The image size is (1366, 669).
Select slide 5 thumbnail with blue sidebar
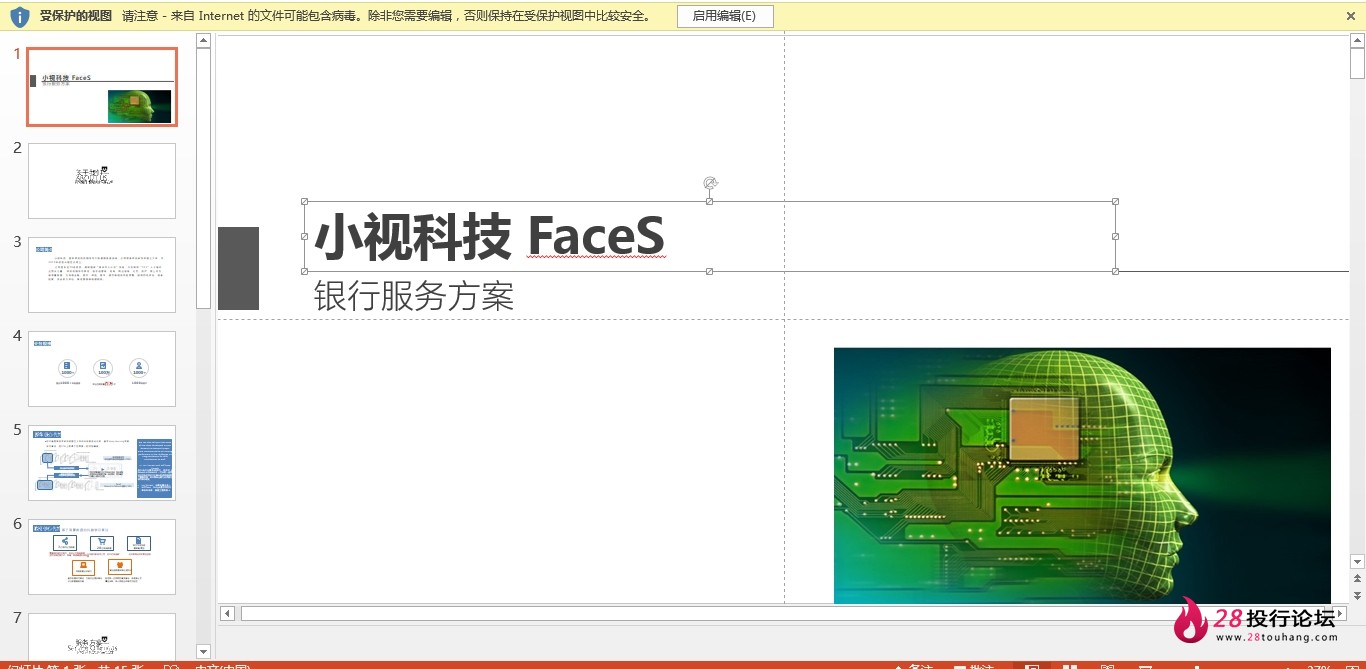102,463
